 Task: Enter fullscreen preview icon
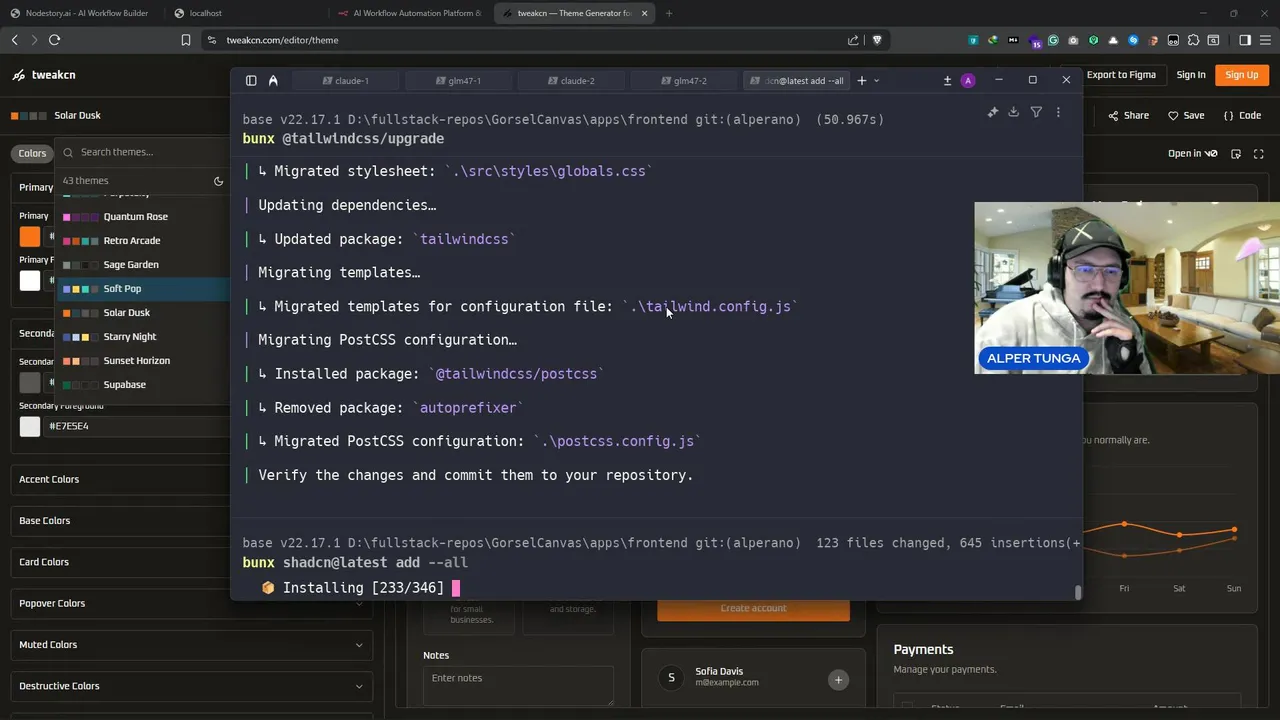[1259, 154]
